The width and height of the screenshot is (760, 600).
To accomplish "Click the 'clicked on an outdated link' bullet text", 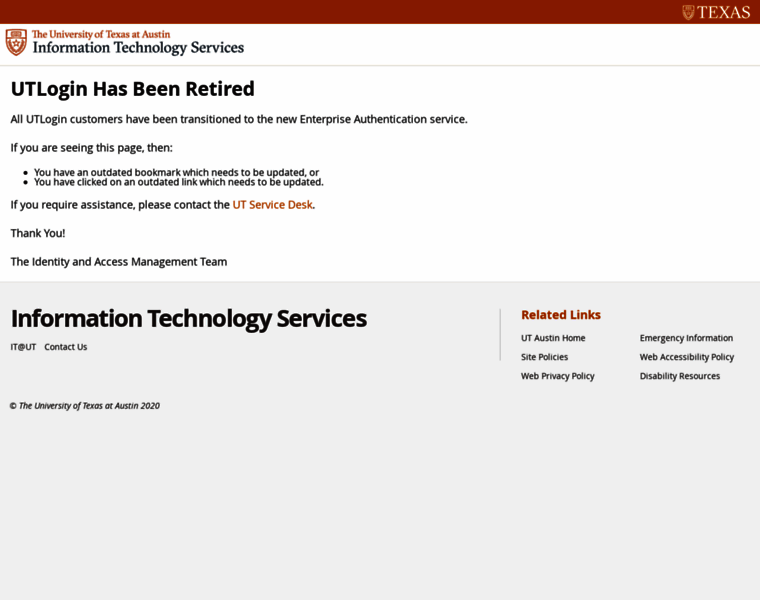I will click(x=178, y=182).
